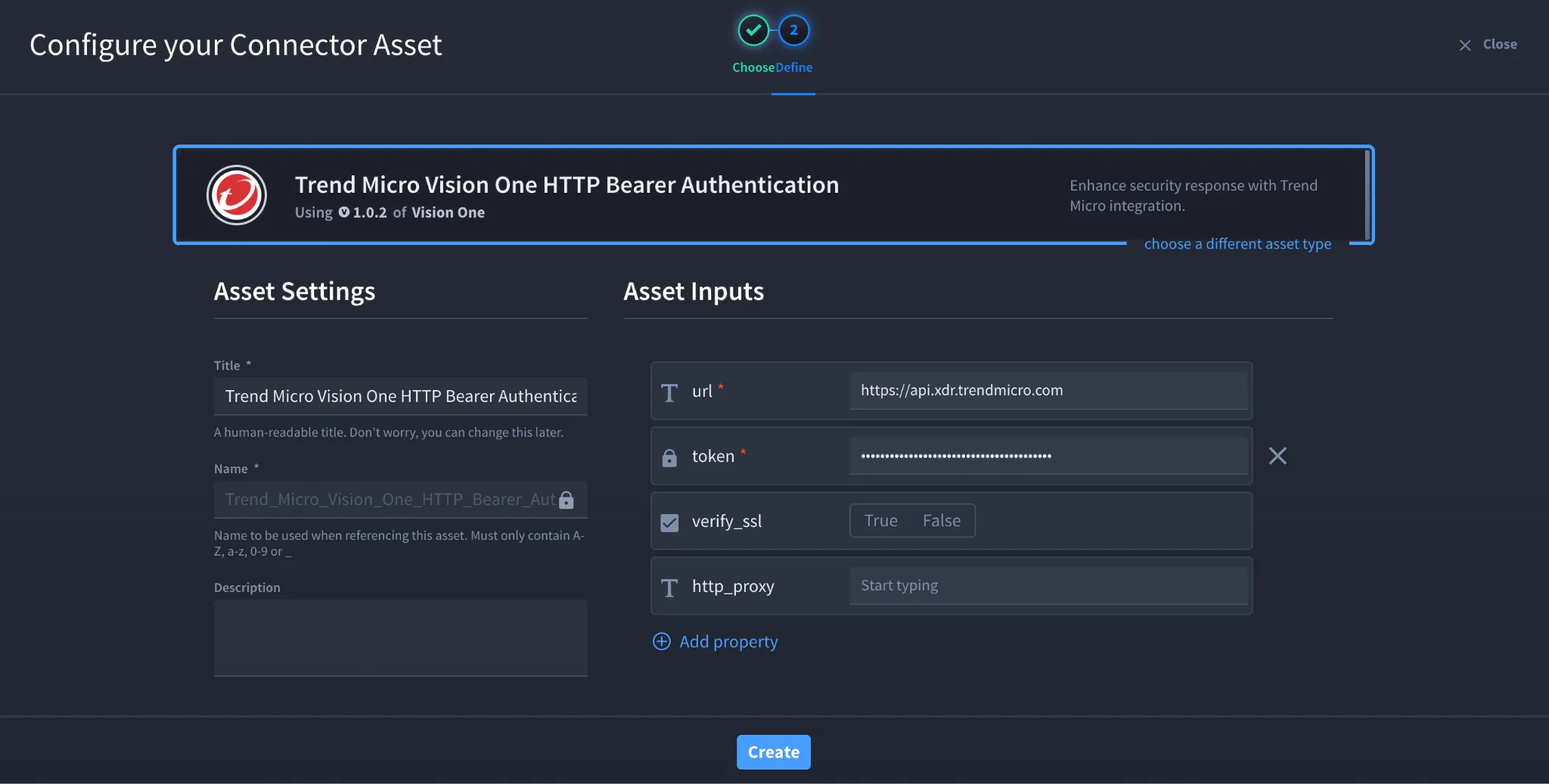Click the lock icon in the Name field
The height and width of the screenshot is (784, 1549).
coord(567,500)
